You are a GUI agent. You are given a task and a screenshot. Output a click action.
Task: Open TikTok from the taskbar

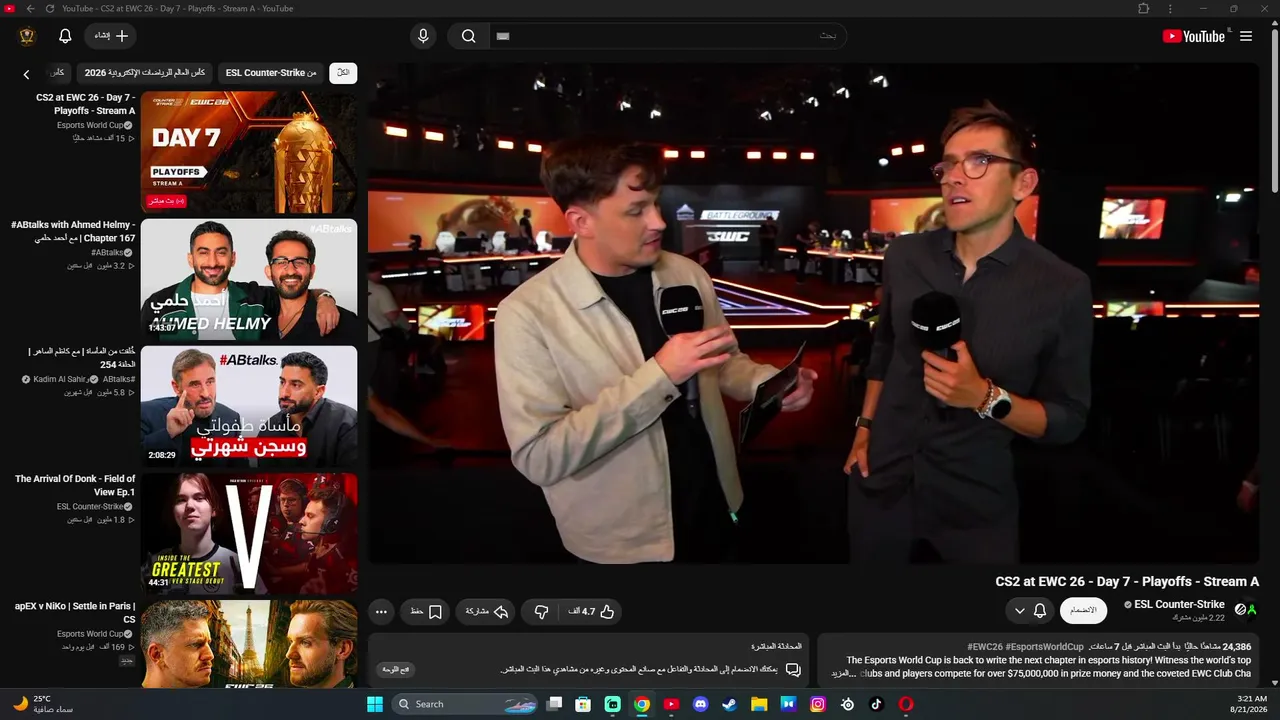[x=877, y=704]
